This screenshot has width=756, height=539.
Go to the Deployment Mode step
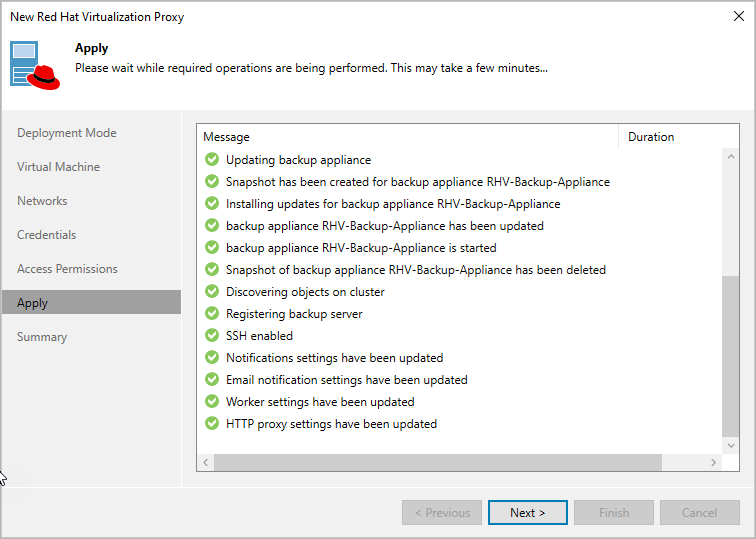pos(67,133)
